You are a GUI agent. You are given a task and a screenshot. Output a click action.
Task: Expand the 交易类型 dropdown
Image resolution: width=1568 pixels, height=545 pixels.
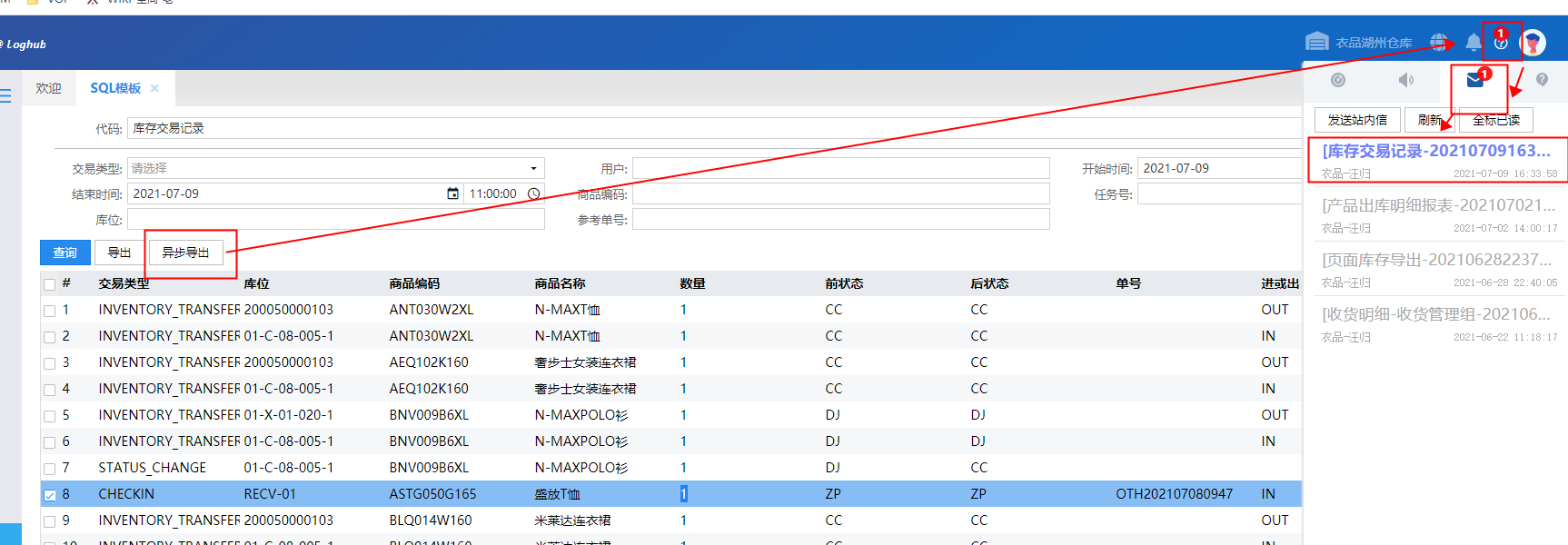coord(533,169)
